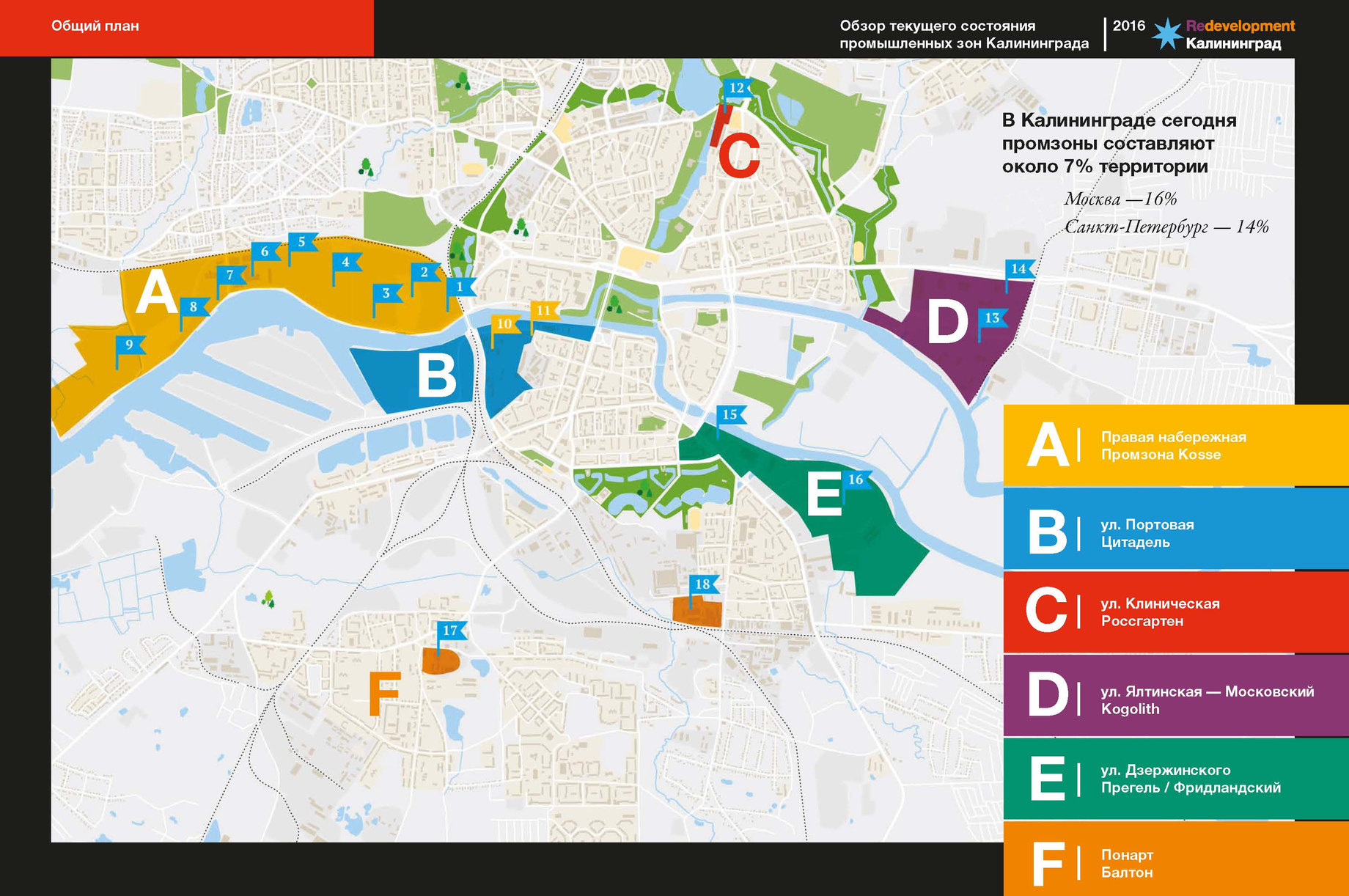The image size is (1349, 896).
Task: Click flag marker number 13
Action: point(993,318)
